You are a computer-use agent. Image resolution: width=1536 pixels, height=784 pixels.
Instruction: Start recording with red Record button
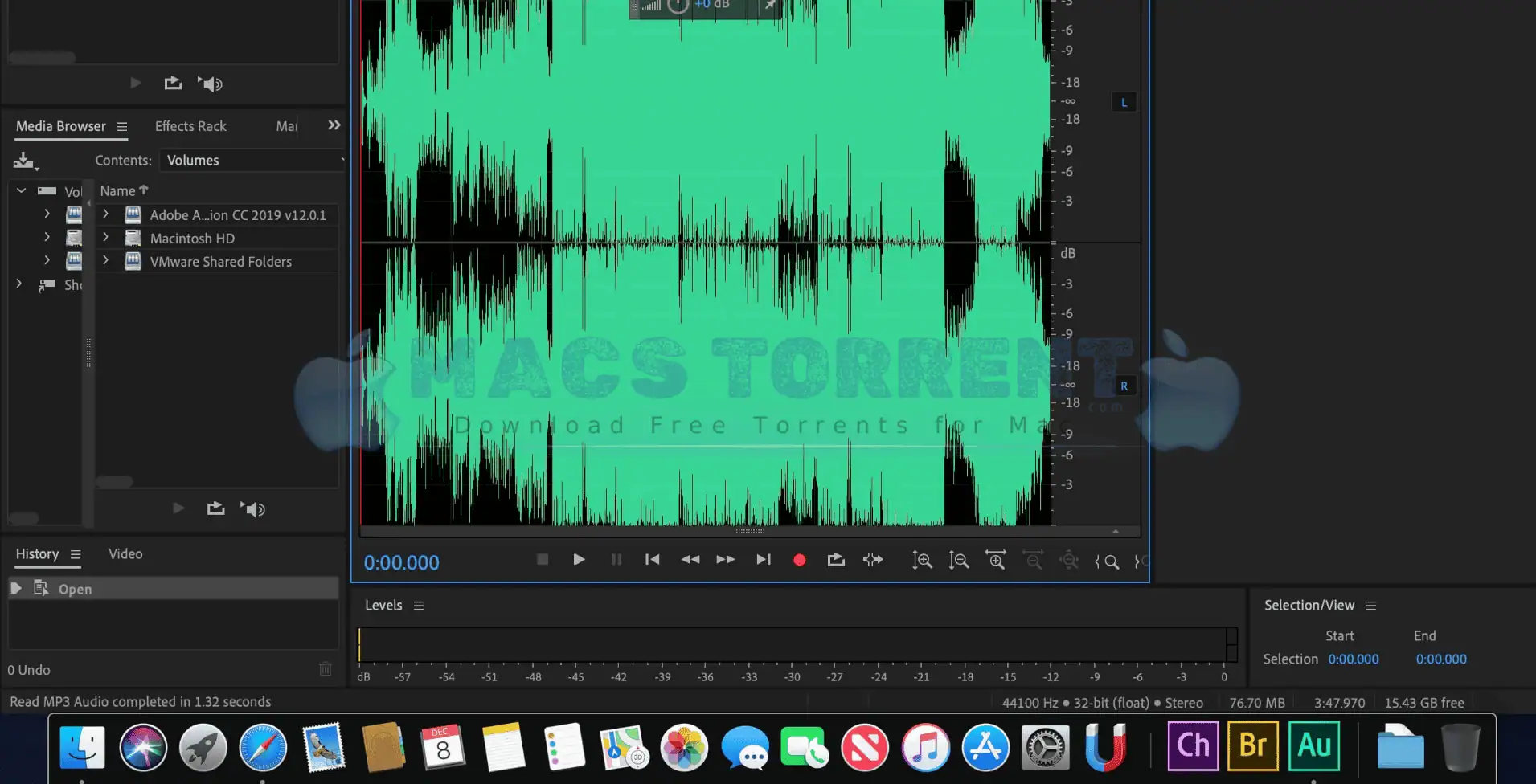(x=800, y=560)
